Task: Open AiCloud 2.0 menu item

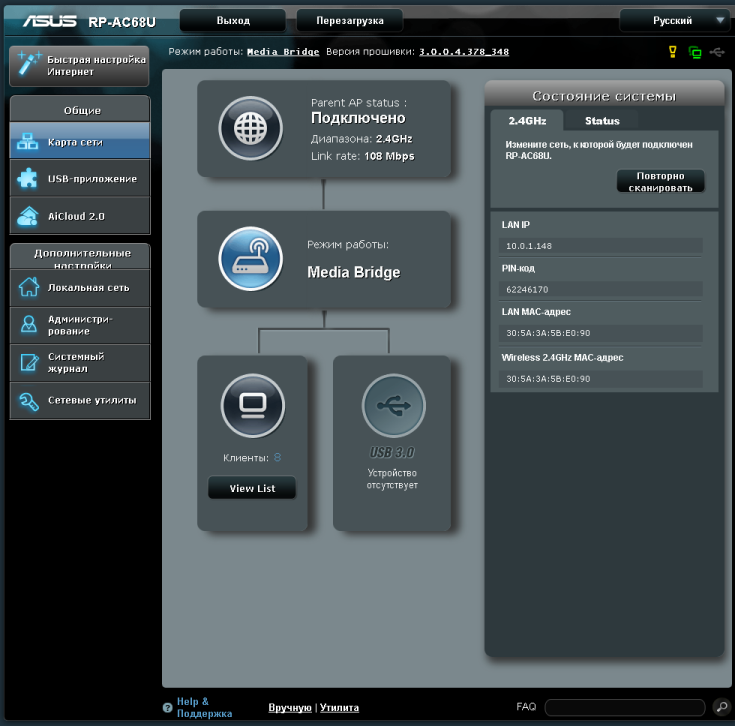Action: pos(80,216)
